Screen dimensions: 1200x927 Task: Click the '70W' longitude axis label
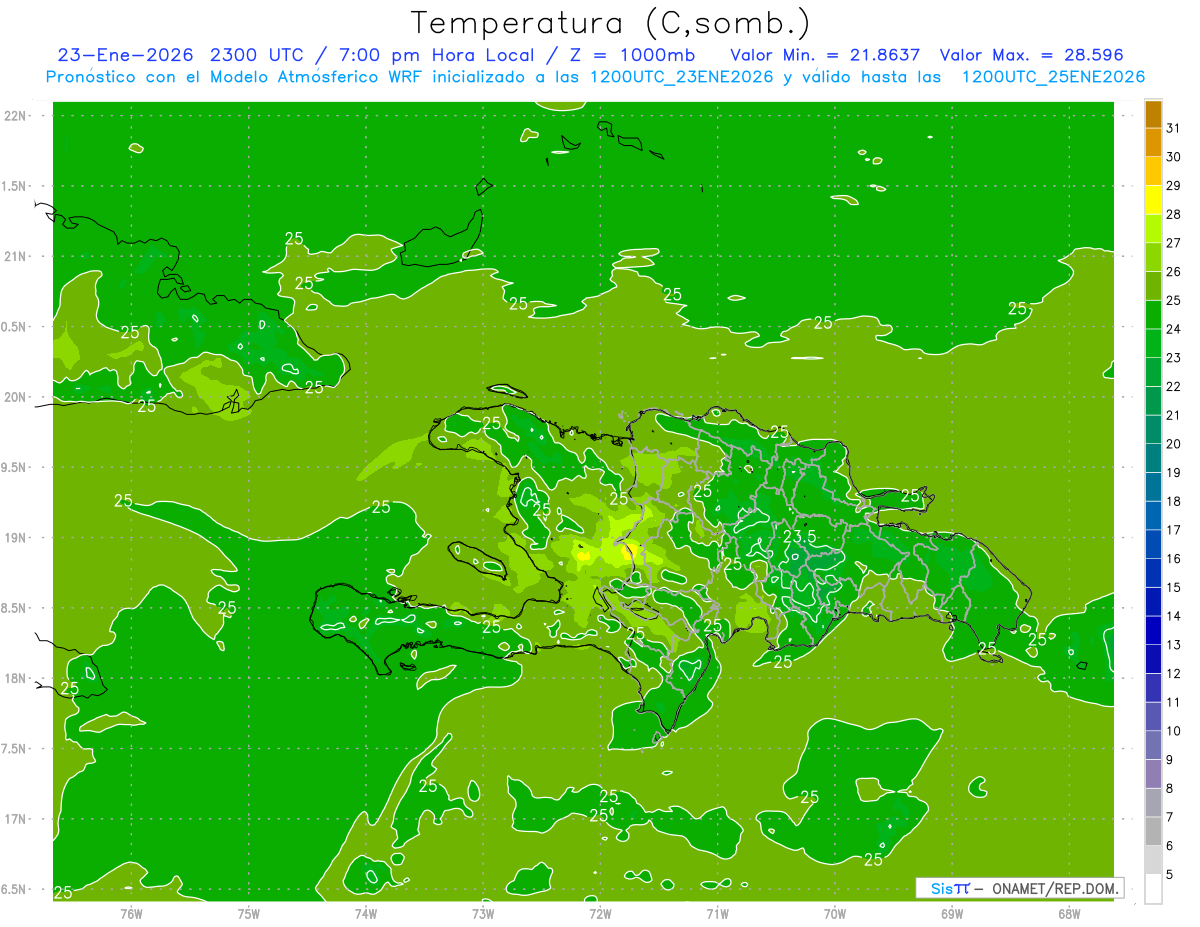(x=835, y=913)
